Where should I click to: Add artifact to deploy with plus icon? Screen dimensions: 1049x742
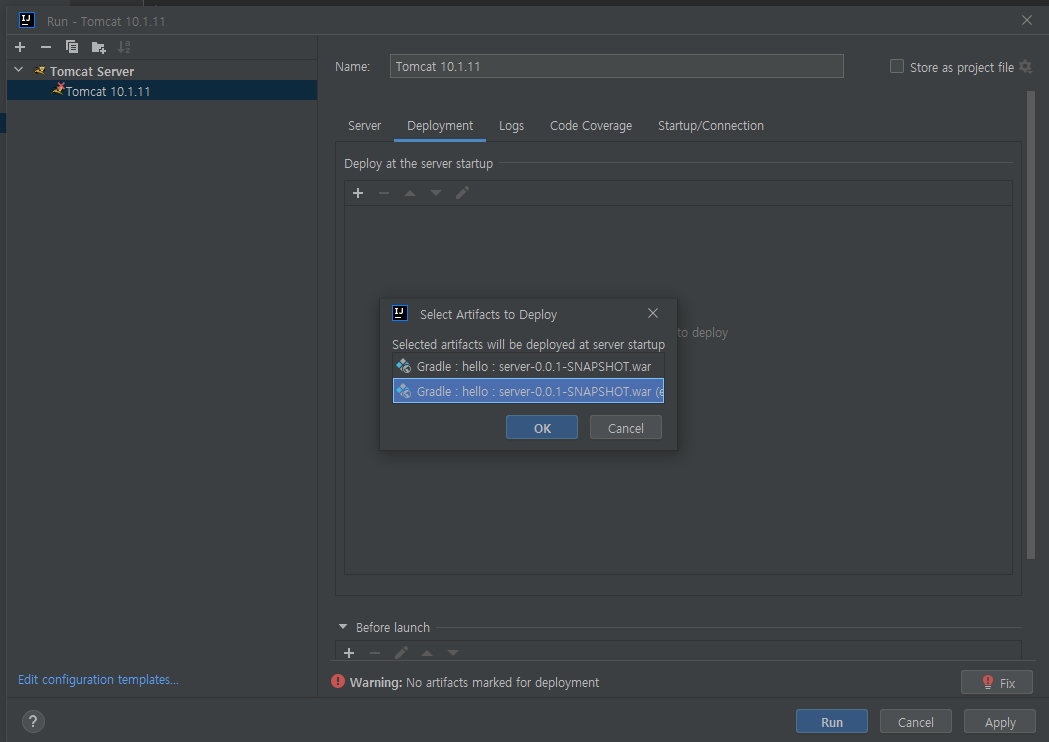click(358, 193)
